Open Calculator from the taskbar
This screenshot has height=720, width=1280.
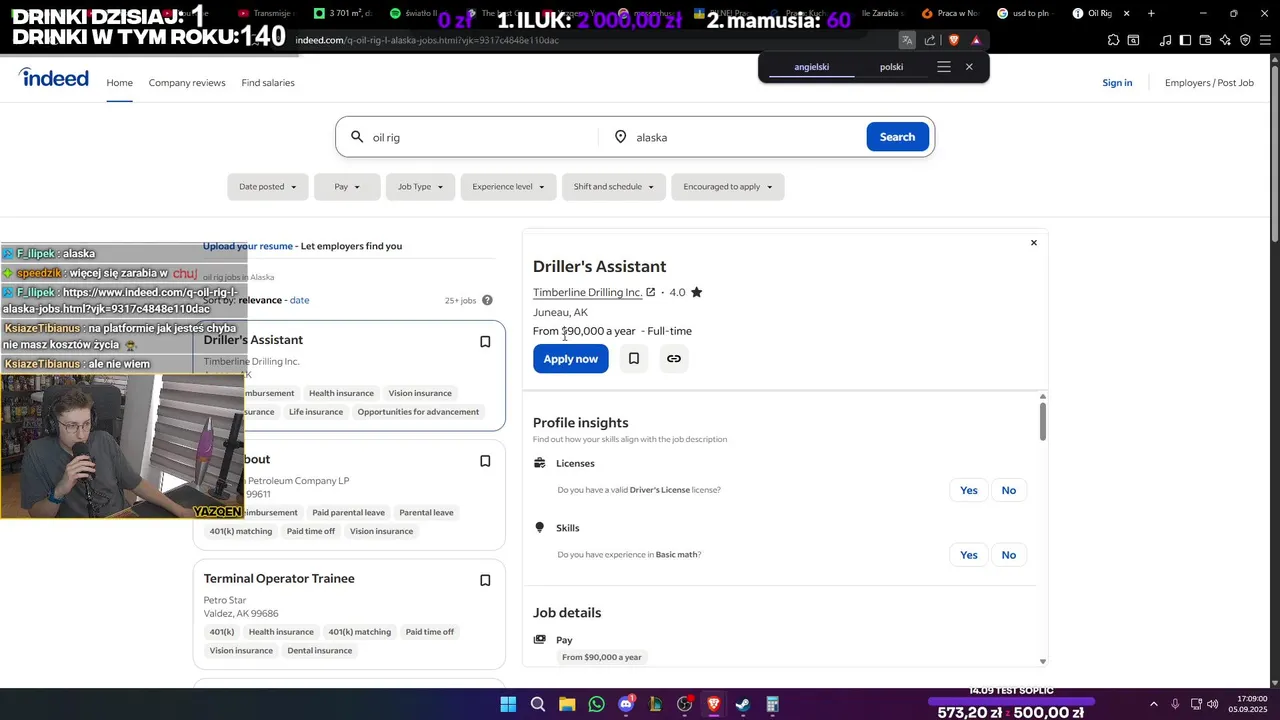point(772,704)
